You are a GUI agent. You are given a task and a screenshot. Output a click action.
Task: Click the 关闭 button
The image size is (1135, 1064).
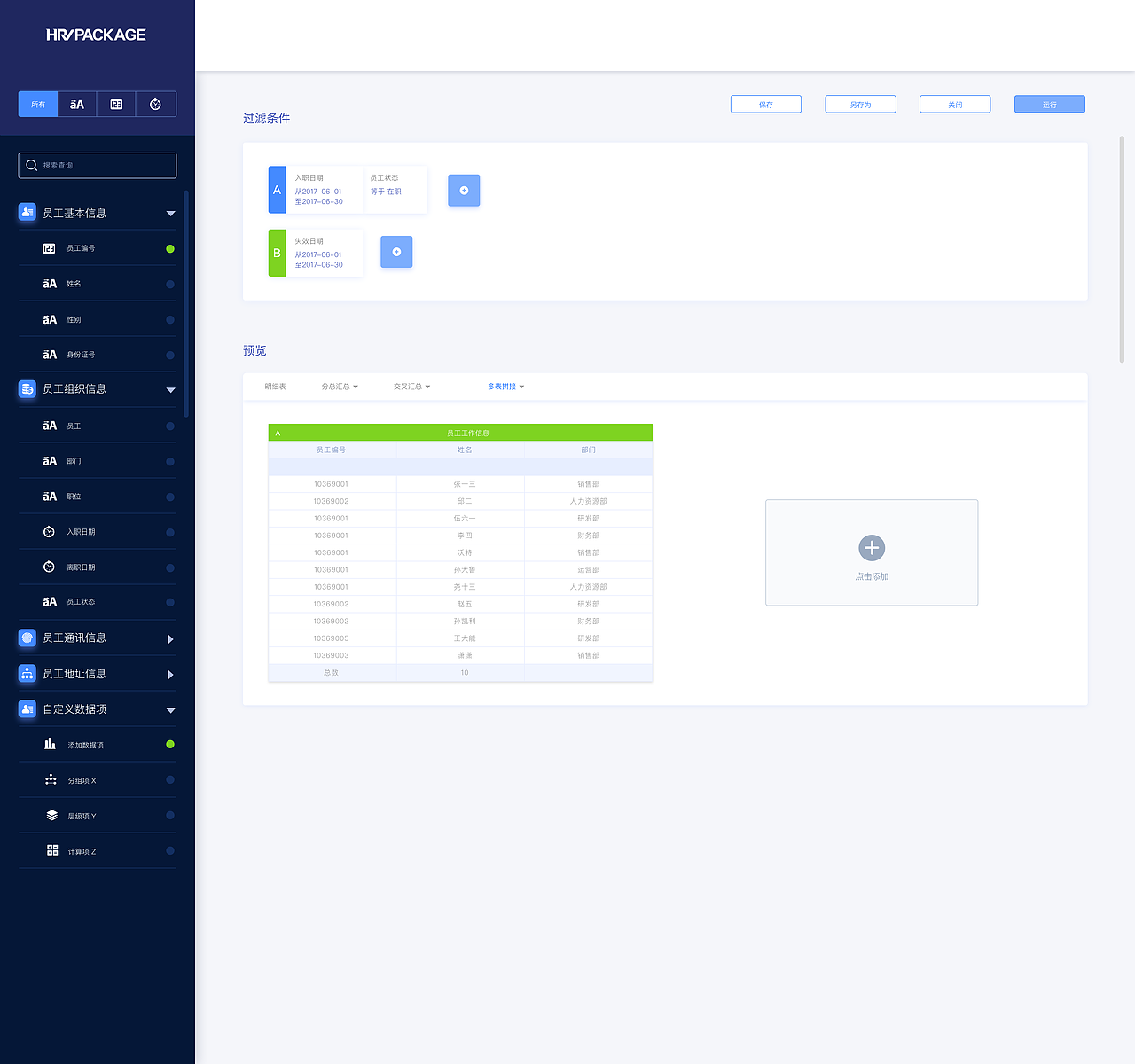point(955,105)
